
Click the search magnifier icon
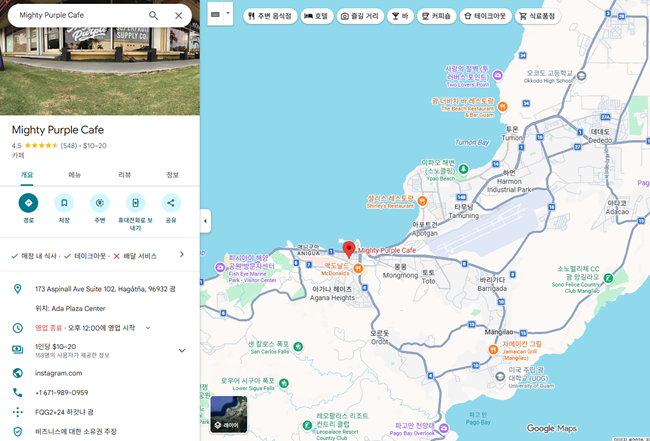153,16
